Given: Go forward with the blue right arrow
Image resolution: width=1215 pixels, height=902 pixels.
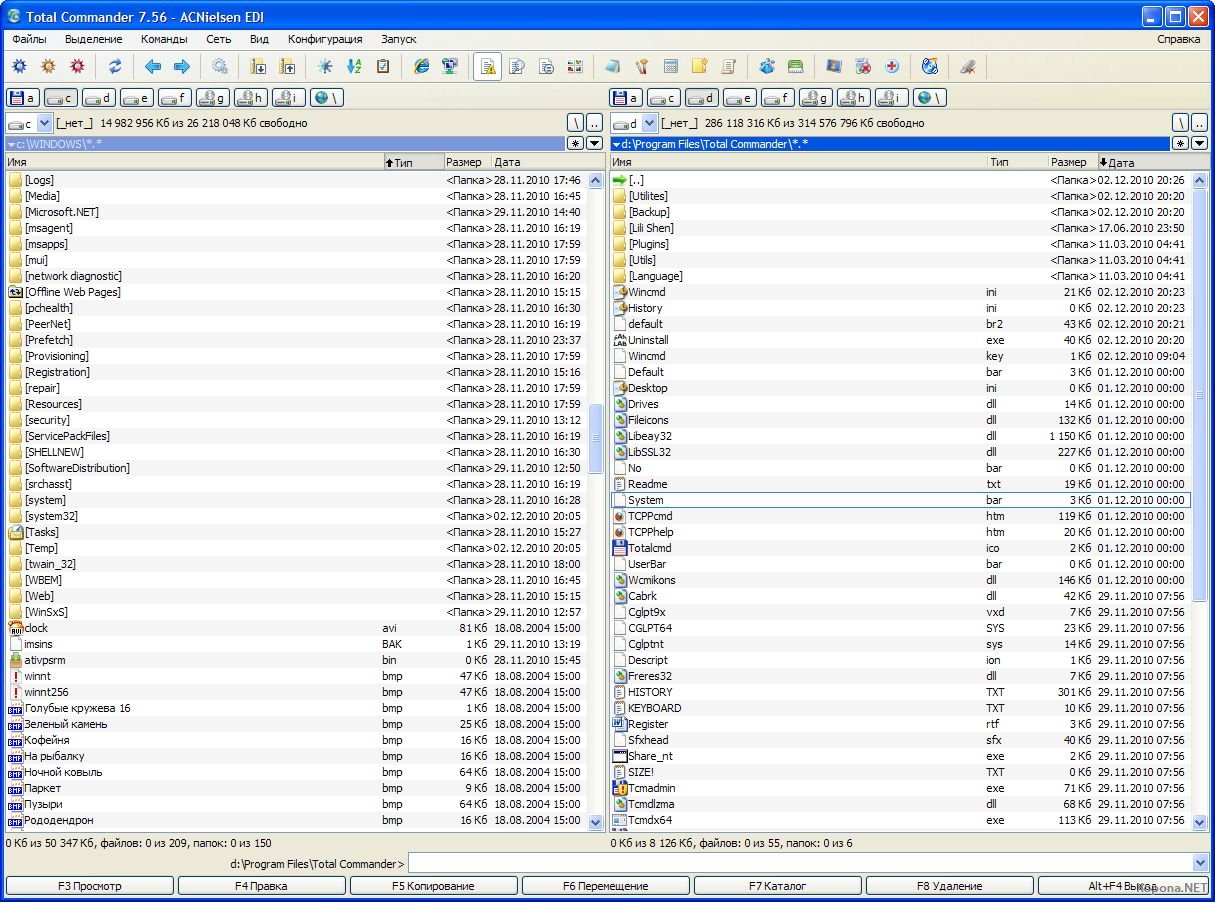Looking at the screenshot, I should pyautogui.click(x=182, y=67).
